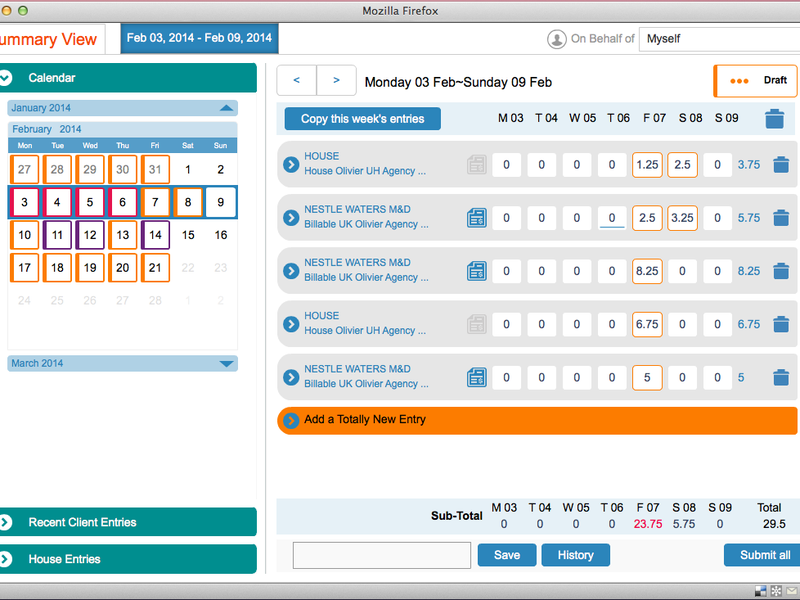Click Copy this week's entries button
This screenshot has height=600, width=800.
(x=363, y=119)
